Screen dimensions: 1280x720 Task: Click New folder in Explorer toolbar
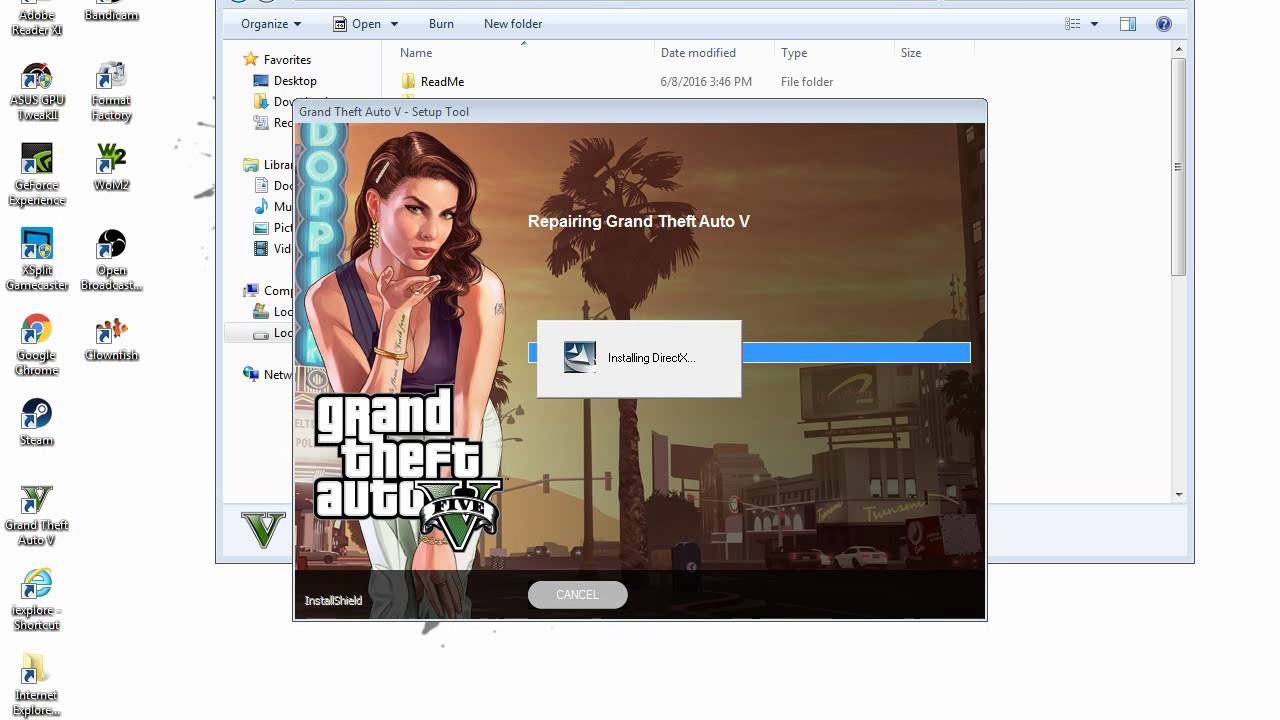(513, 24)
